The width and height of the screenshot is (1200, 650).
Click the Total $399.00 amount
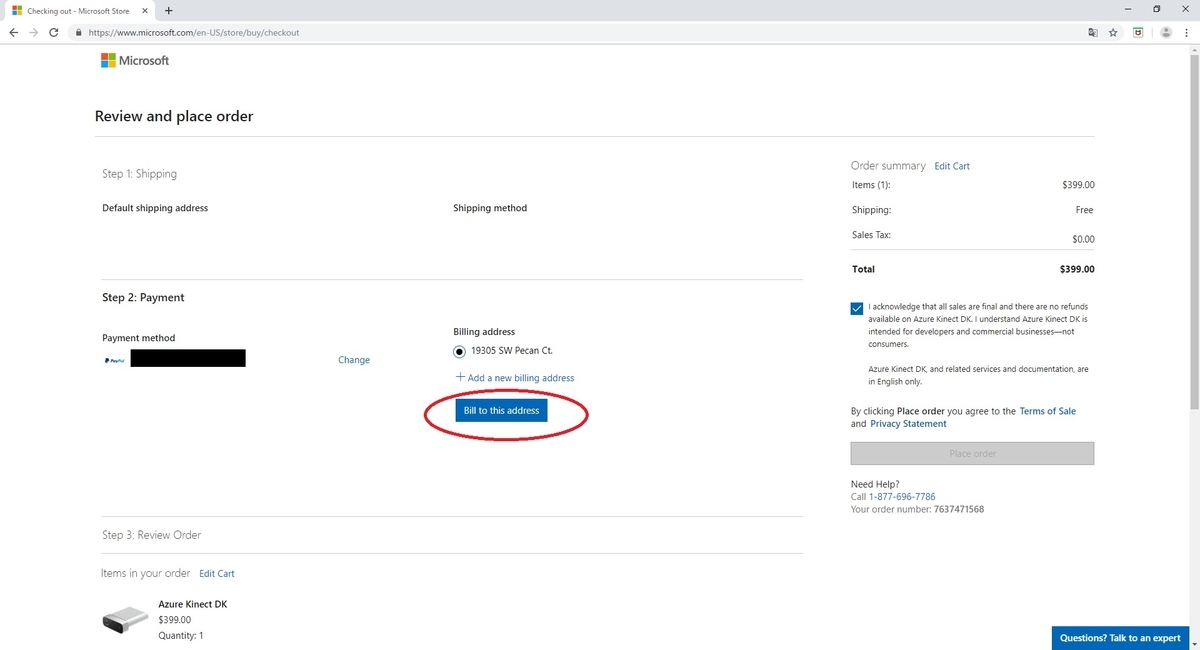pyautogui.click(x=1077, y=269)
